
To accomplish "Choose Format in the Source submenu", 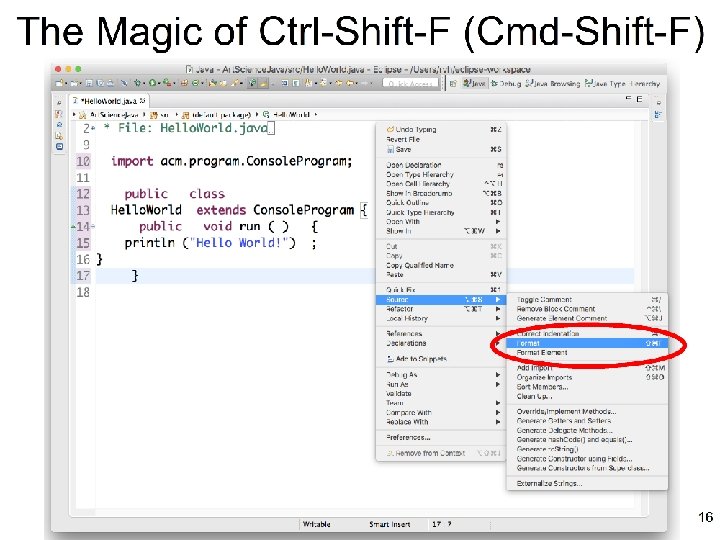I will [587, 343].
